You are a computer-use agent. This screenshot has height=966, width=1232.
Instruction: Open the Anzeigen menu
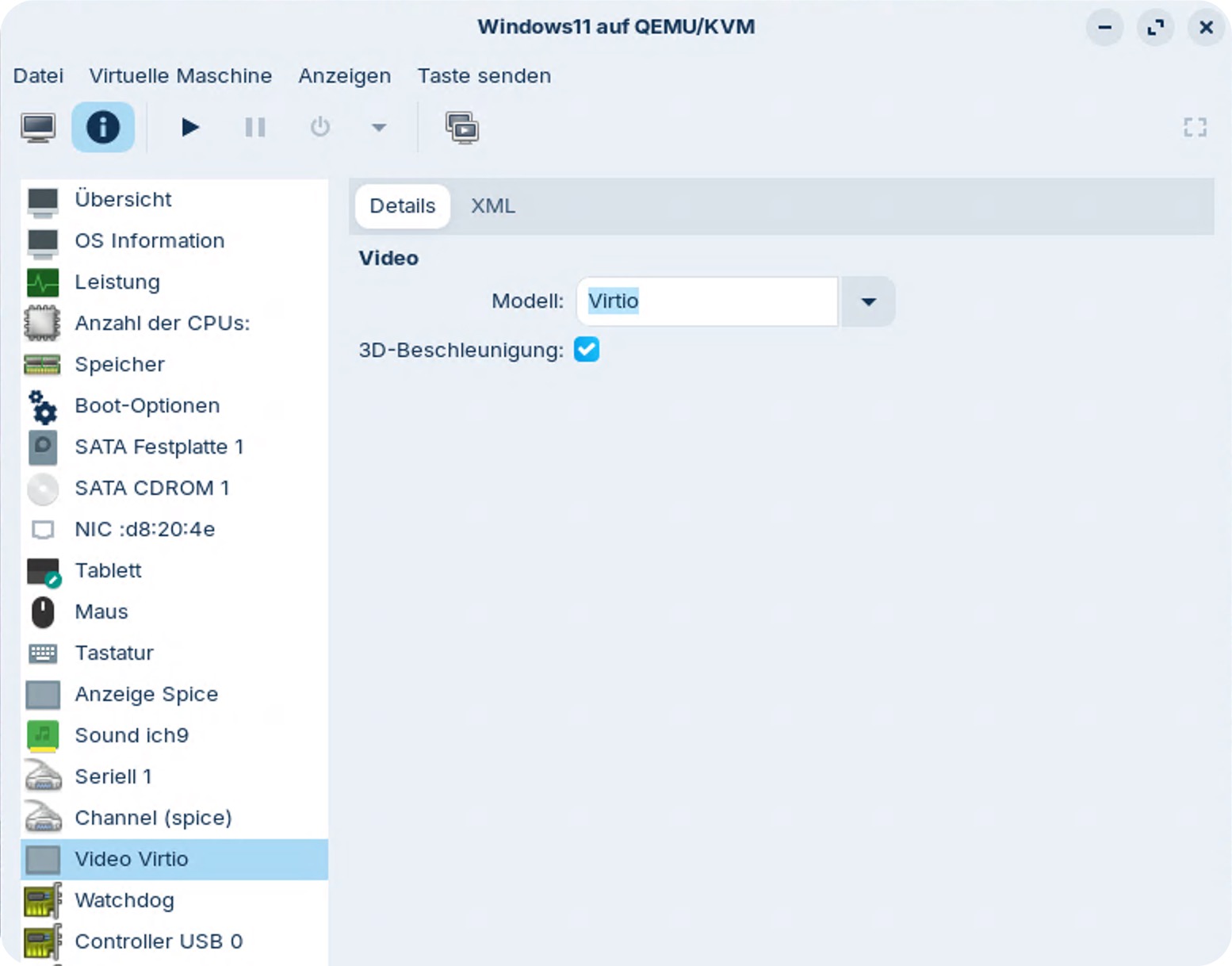pos(344,75)
